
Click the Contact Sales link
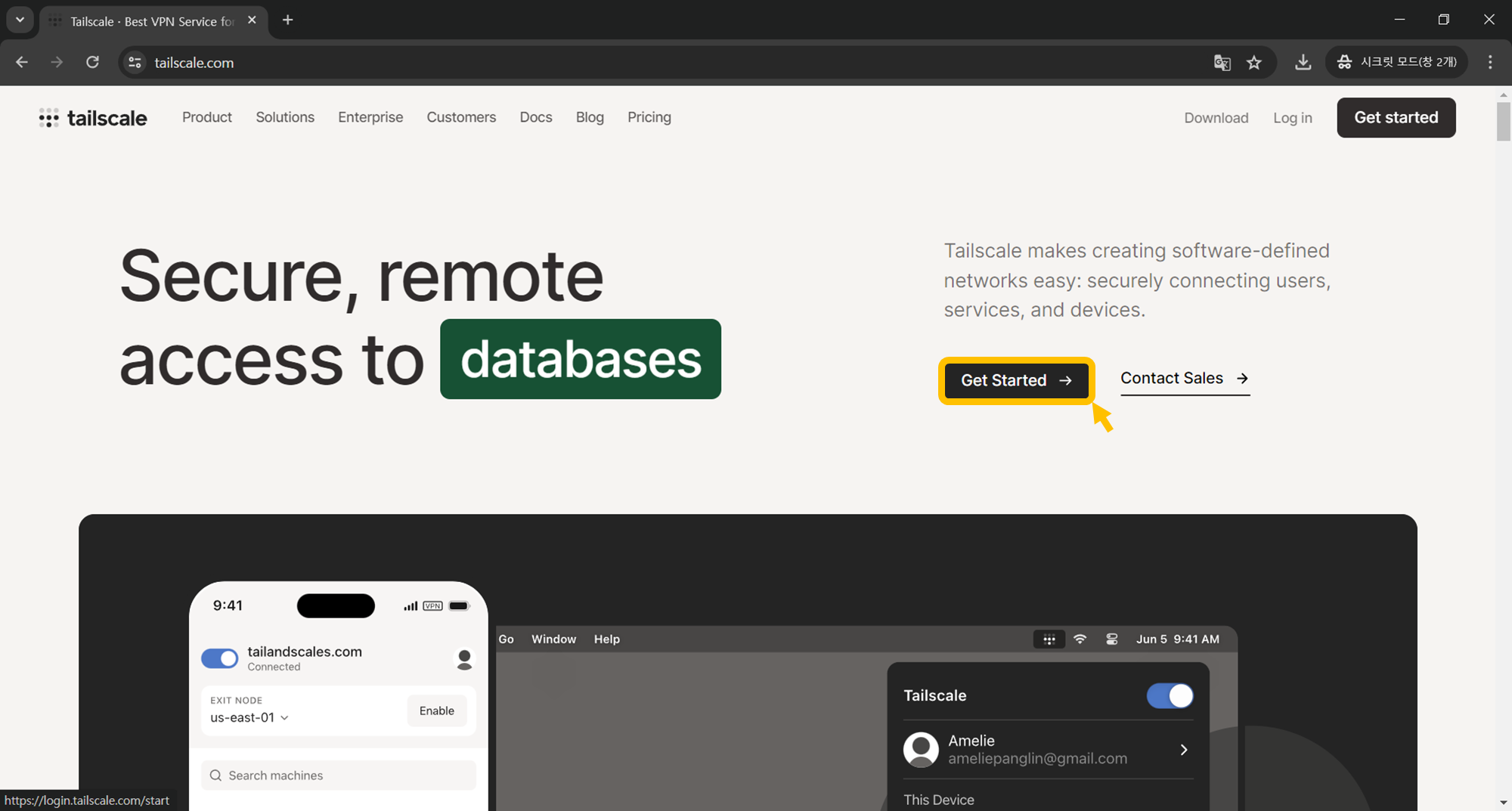1185,379
